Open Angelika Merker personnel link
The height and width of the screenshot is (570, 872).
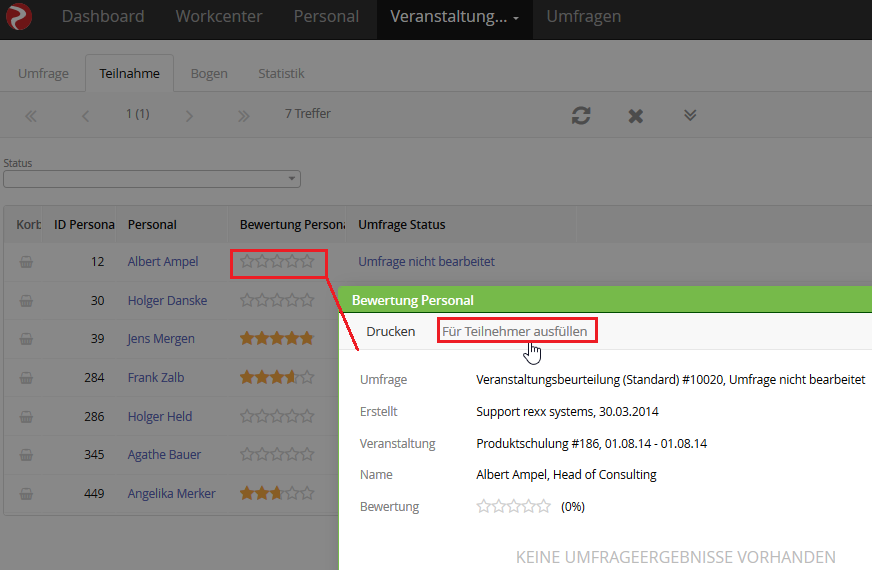pyautogui.click(x=171, y=493)
